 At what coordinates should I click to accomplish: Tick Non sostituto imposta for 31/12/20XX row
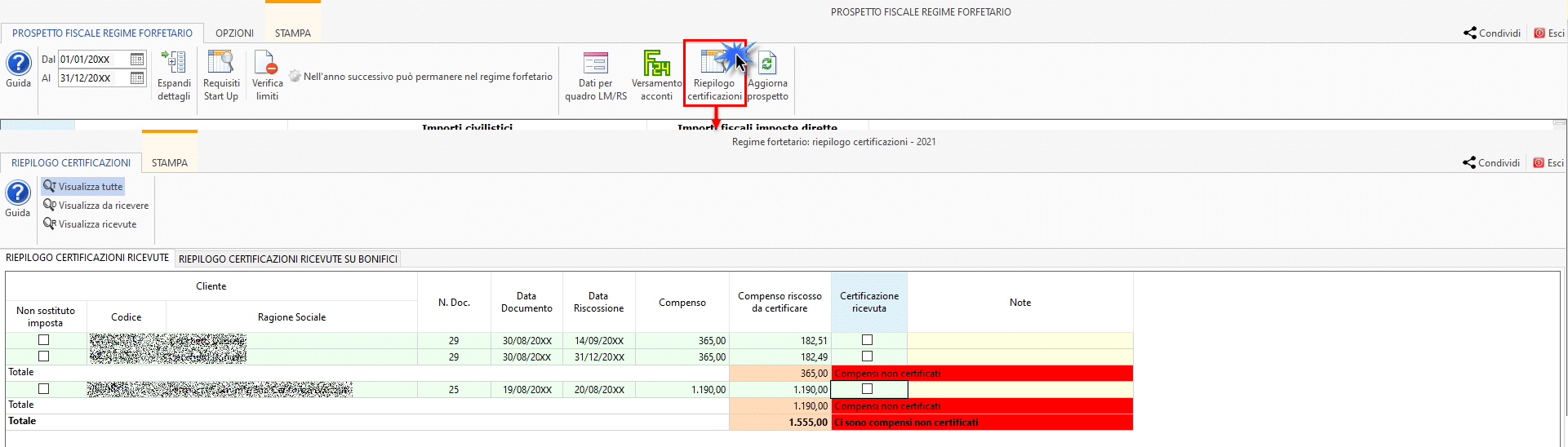(44, 356)
